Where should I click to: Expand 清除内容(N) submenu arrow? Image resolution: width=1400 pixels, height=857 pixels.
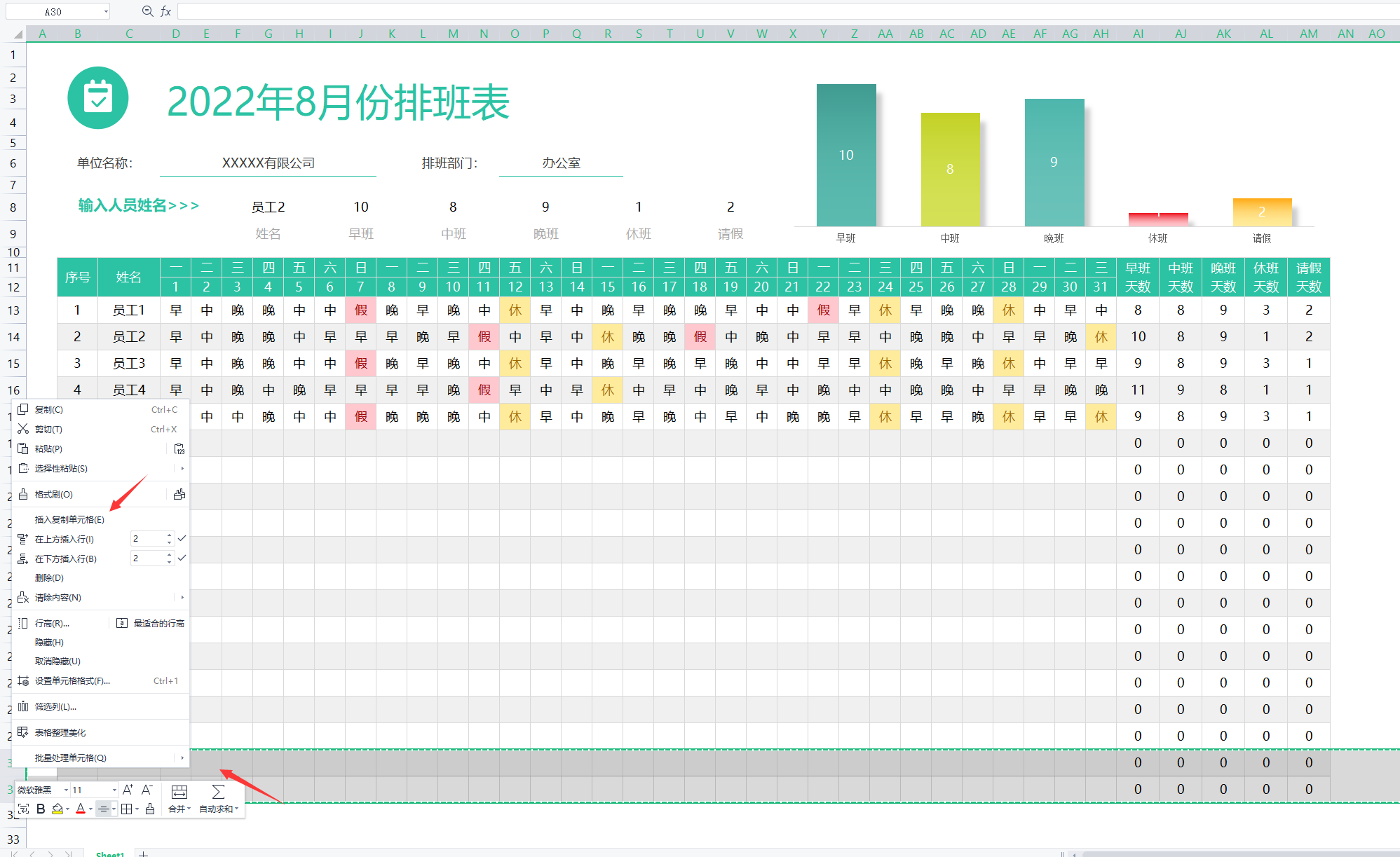[x=182, y=598]
